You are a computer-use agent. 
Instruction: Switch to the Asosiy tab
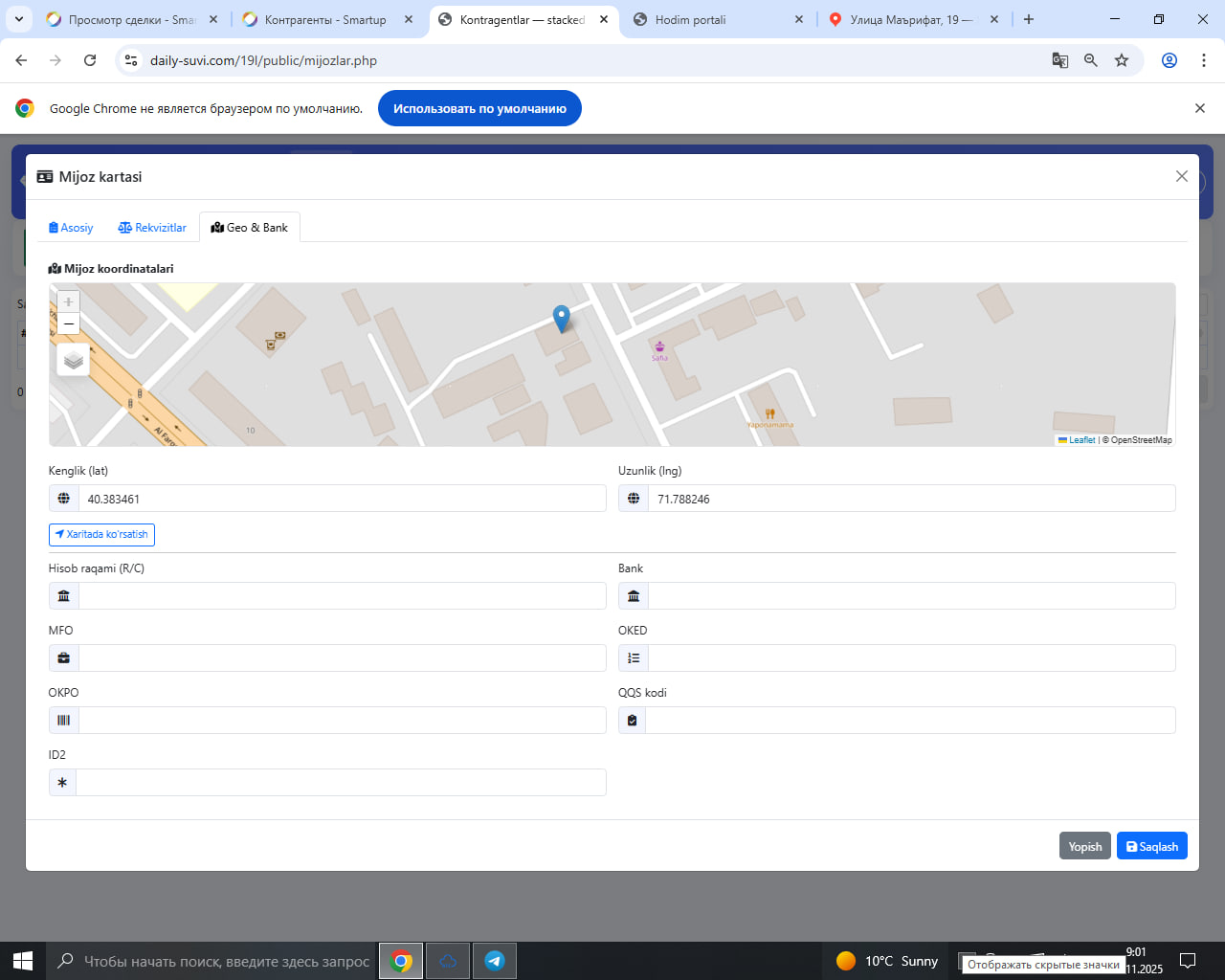(71, 228)
